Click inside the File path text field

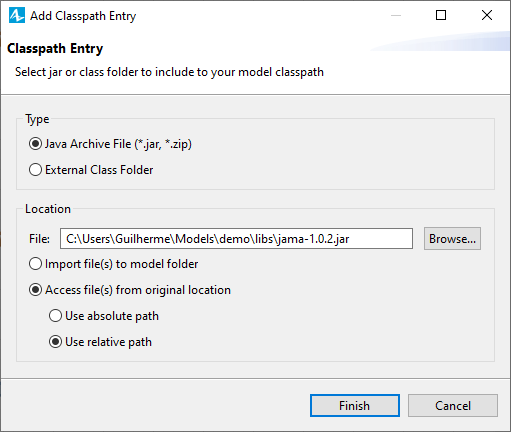tap(236, 239)
